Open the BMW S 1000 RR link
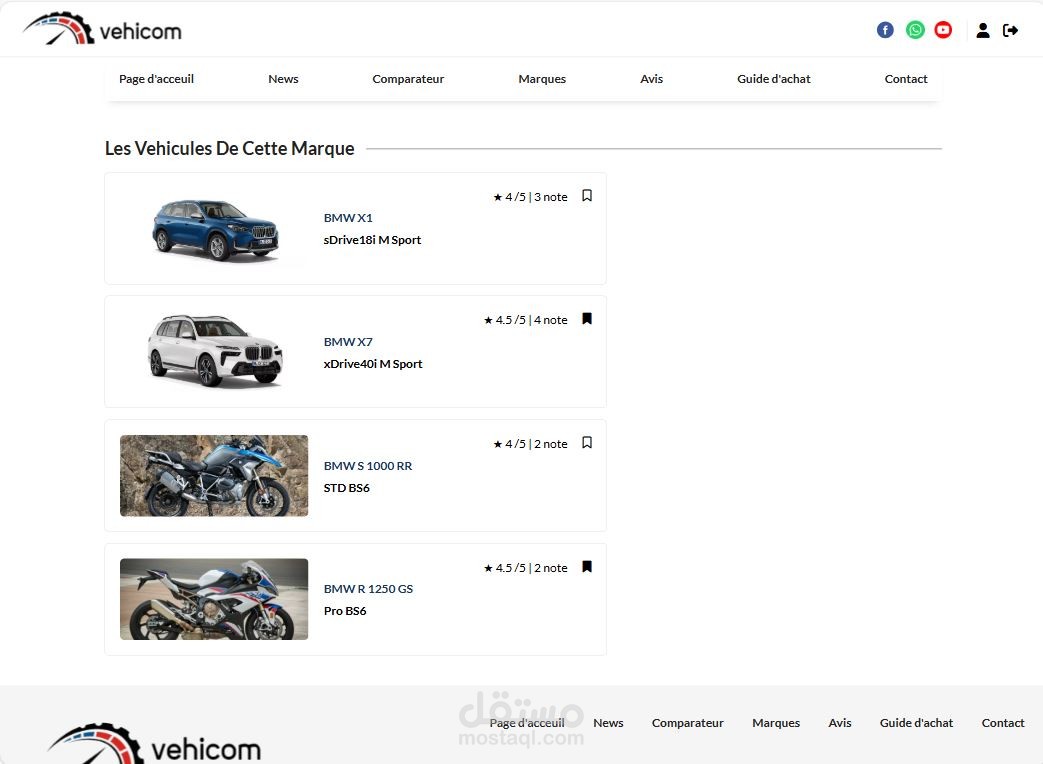Screen dimensions: 1043x764 [x=368, y=465]
